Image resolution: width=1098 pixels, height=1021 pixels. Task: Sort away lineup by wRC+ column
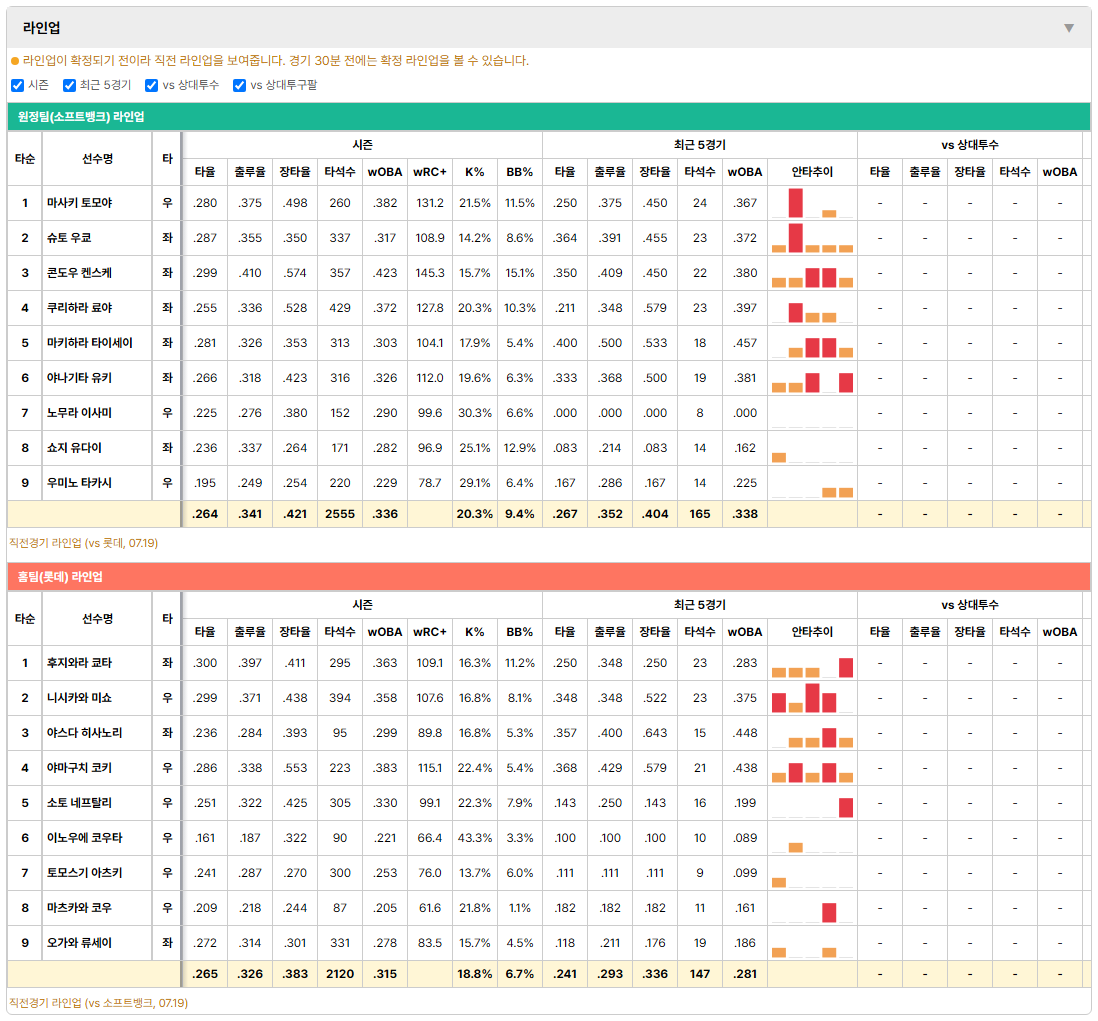click(x=429, y=172)
